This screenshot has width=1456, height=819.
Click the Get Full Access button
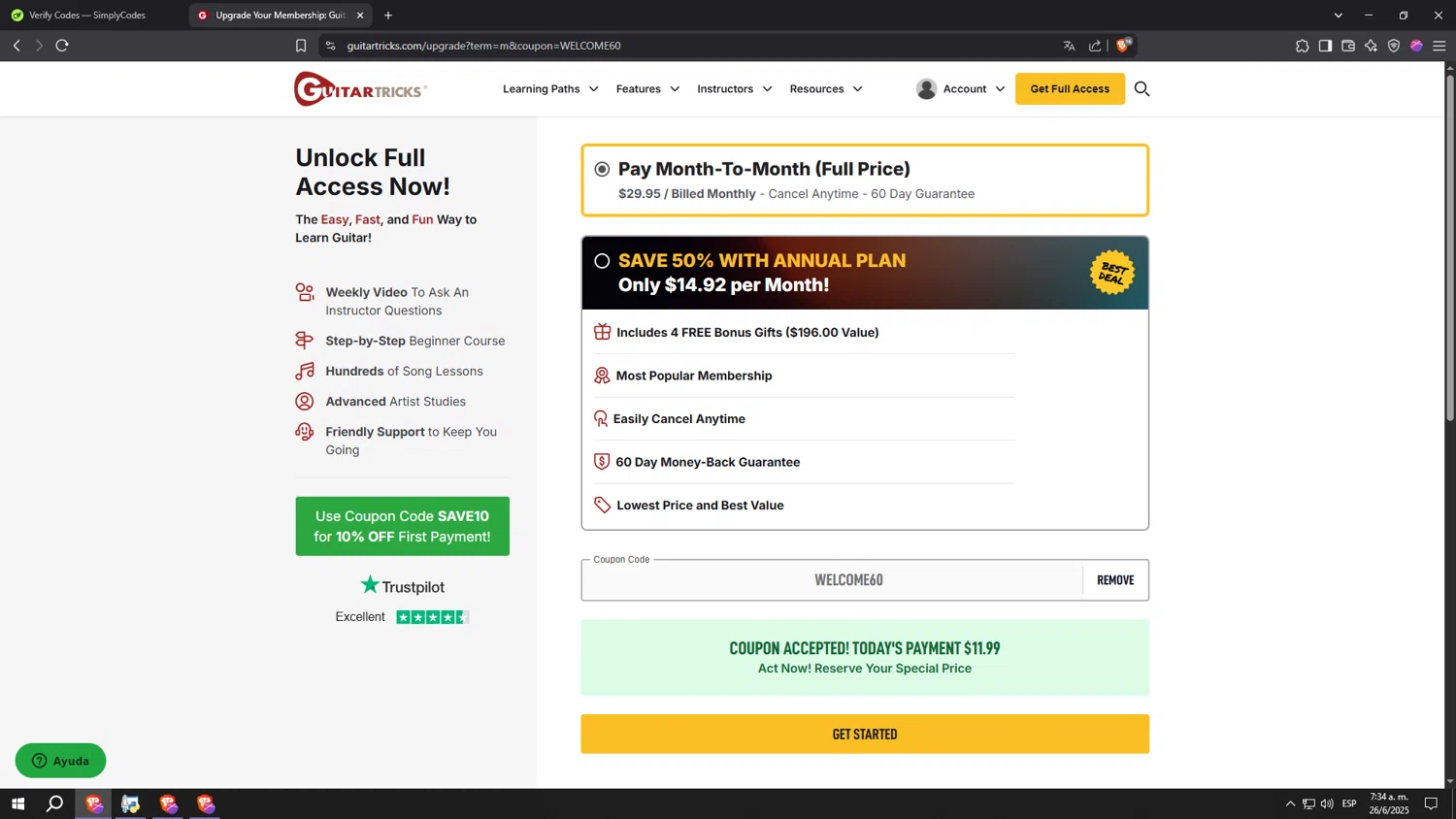coord(1070,89)
